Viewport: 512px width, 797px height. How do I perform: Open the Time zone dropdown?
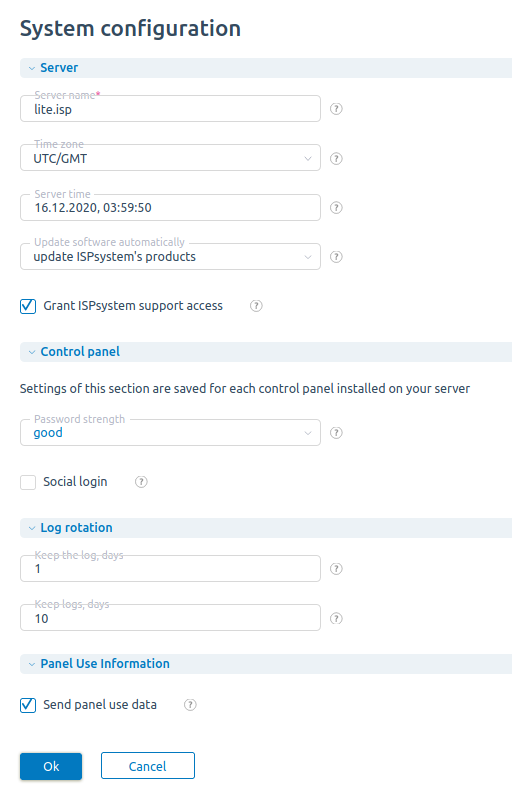(170, 158)
